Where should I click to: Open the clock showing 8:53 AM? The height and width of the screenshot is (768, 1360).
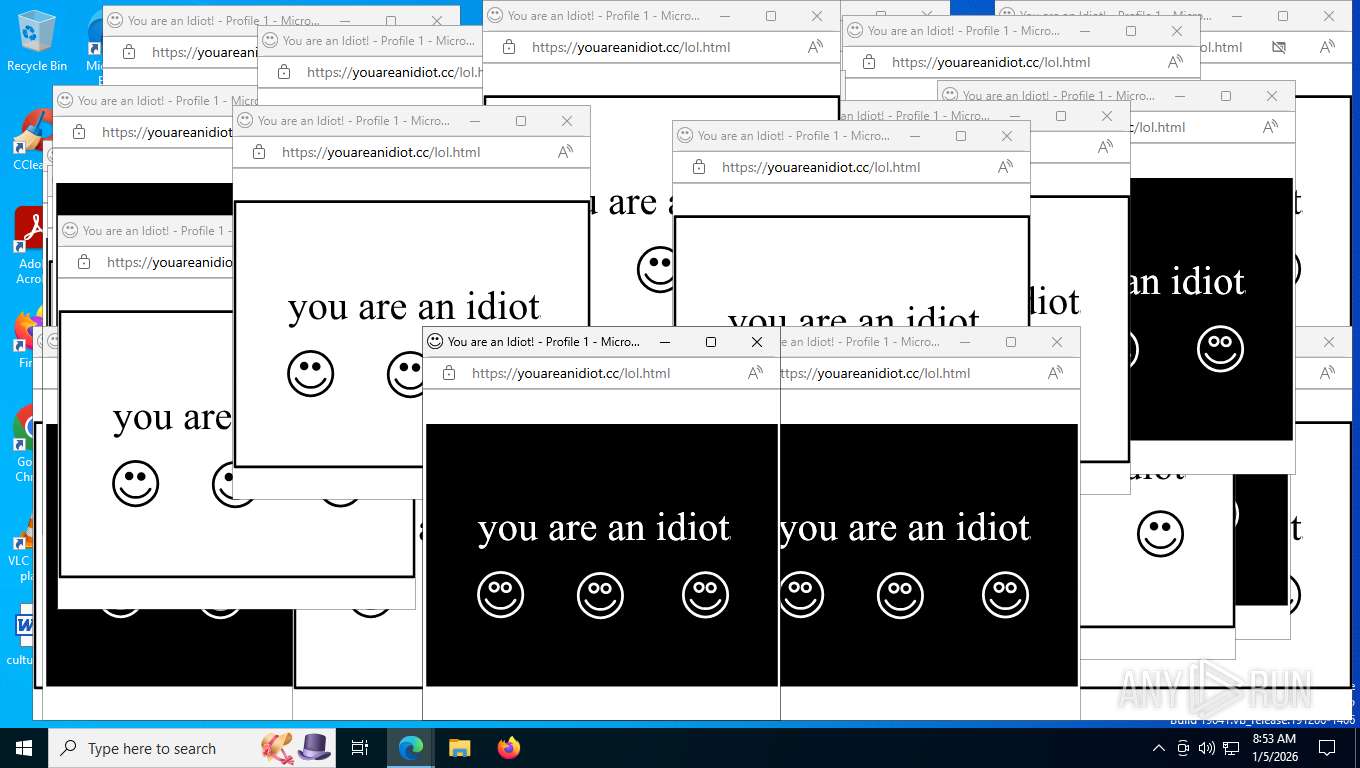click(1274, 747)
